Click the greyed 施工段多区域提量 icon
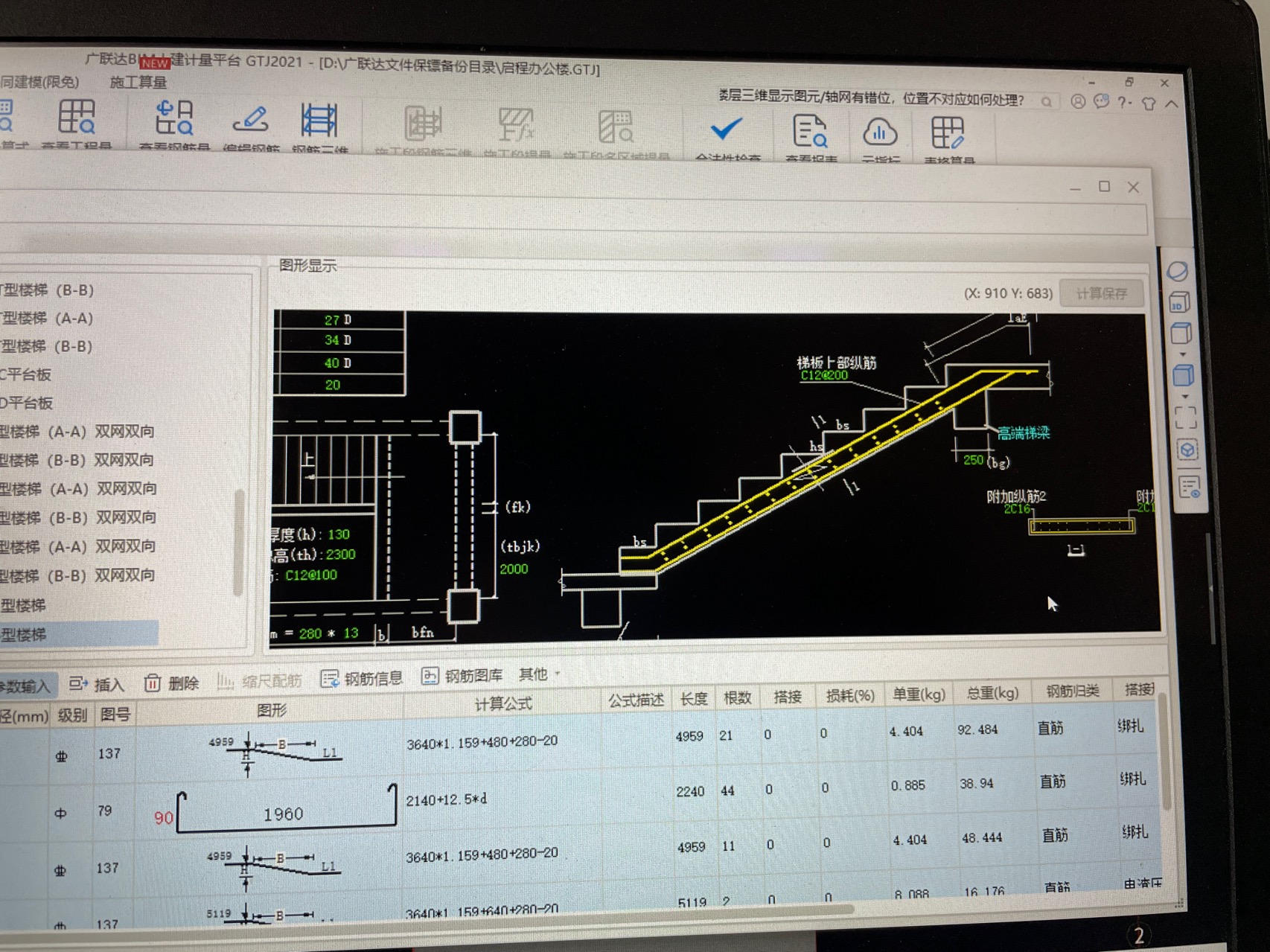The image size is (1270, 952). pyautogui.click(x=616, y=127)
